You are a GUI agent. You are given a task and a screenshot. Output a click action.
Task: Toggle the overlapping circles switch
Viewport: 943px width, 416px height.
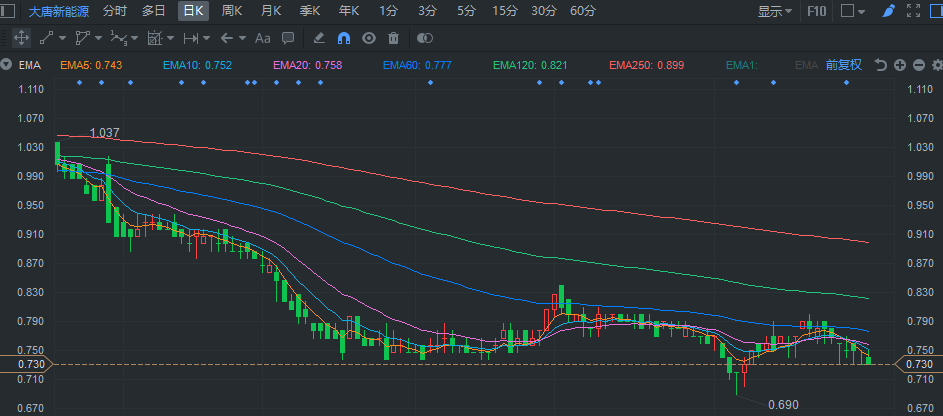pyautogui.click(x=425, y=38)
